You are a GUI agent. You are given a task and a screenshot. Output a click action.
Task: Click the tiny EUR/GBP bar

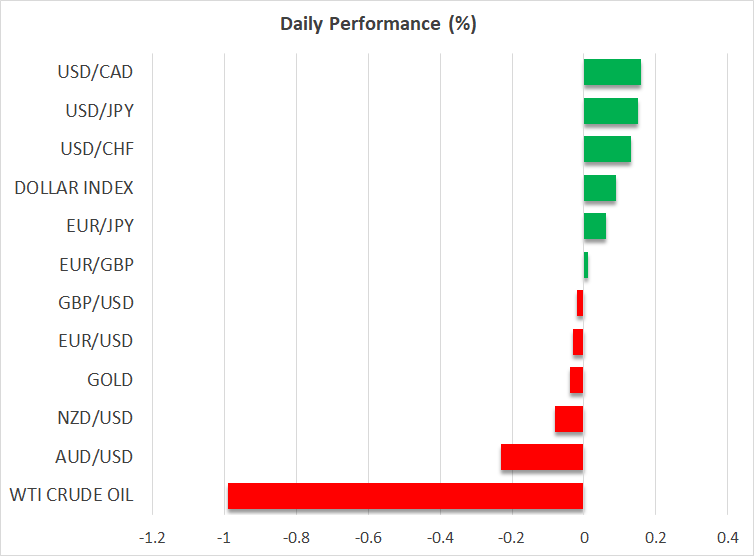(586, 265)
